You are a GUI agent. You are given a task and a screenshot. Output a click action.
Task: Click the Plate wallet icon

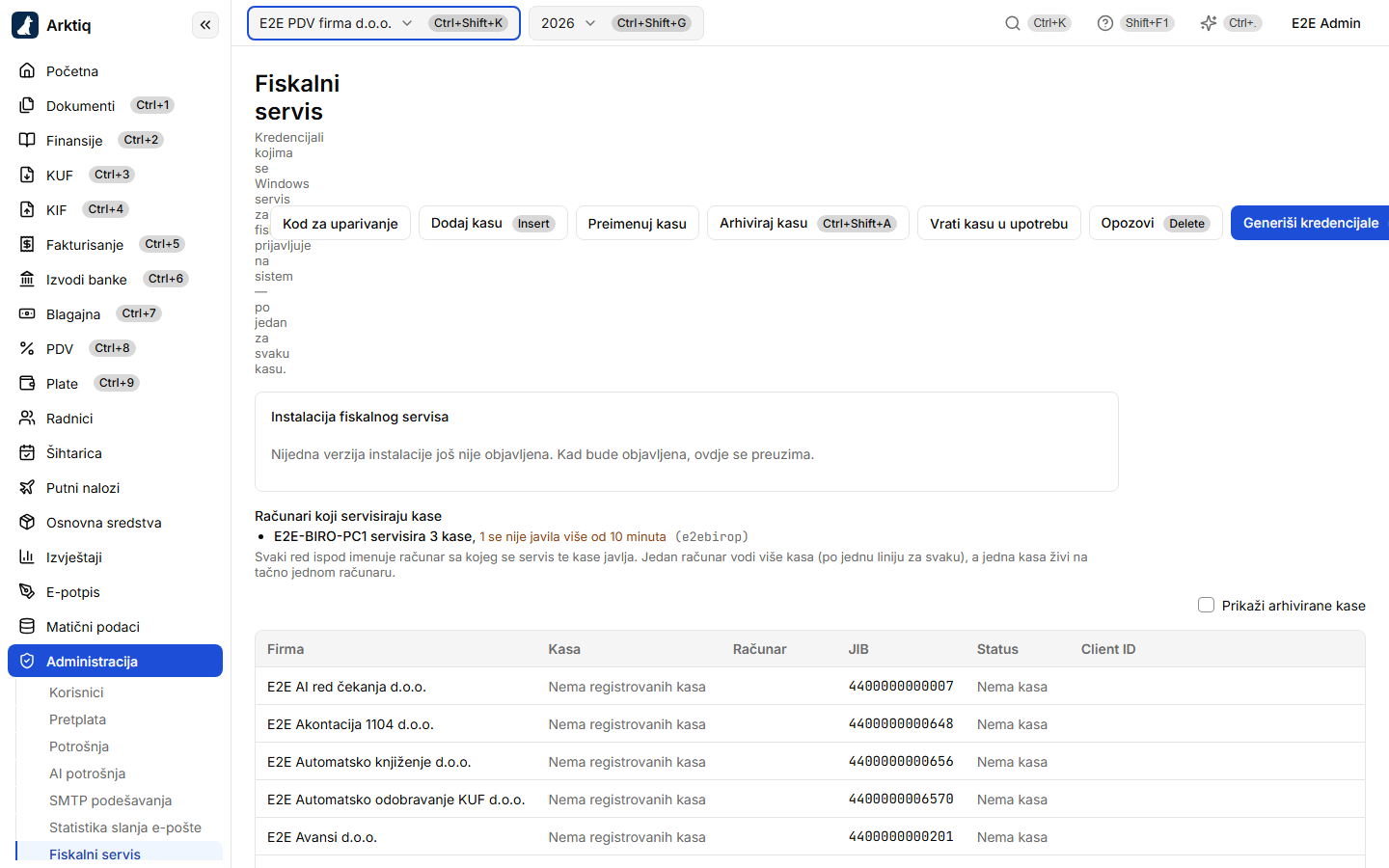[x=27, y=383]
